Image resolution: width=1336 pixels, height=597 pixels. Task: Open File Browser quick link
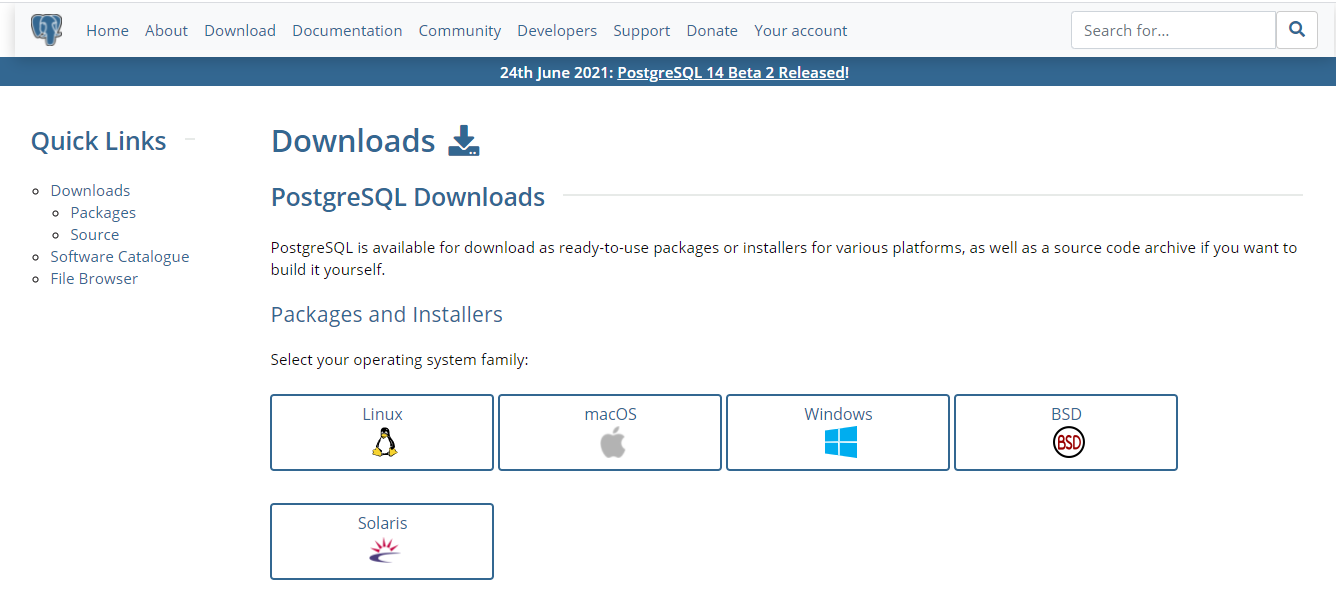94,278
